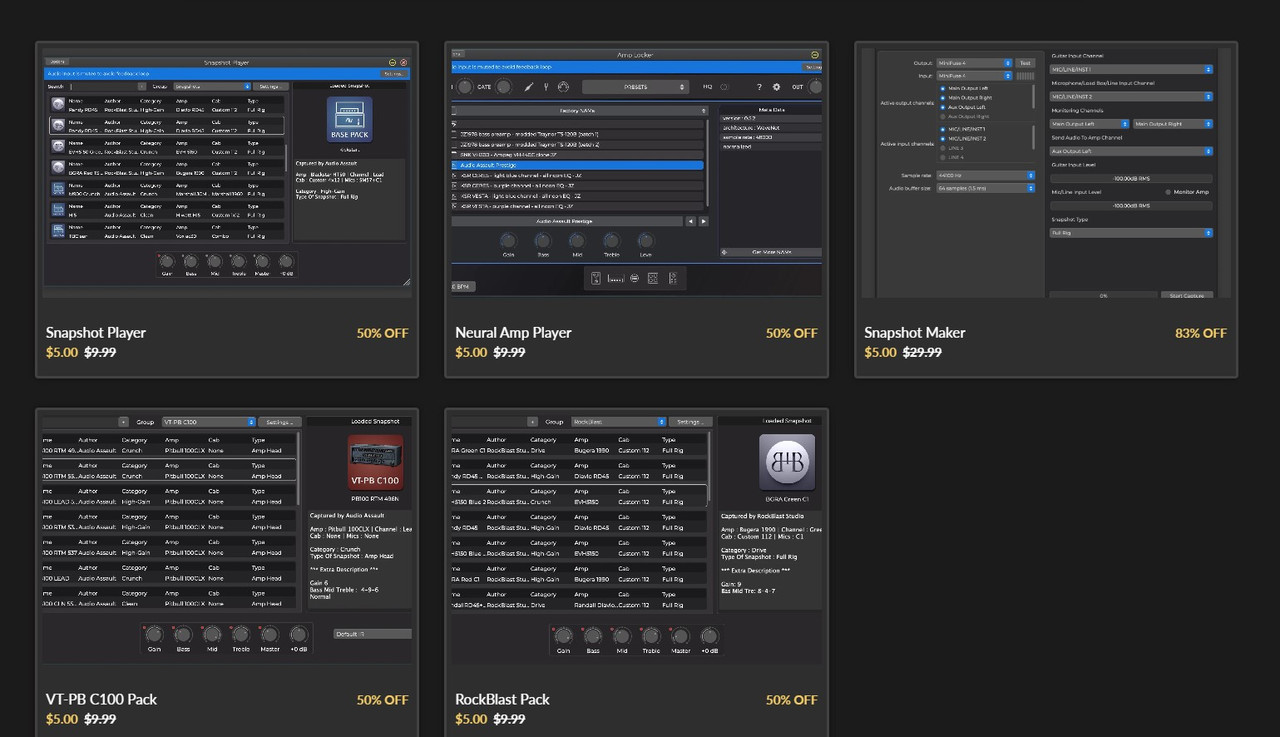
Task: Click the next model arrow in Neural Amp Player
Action: pyautogui.click(x=703, y=221)
